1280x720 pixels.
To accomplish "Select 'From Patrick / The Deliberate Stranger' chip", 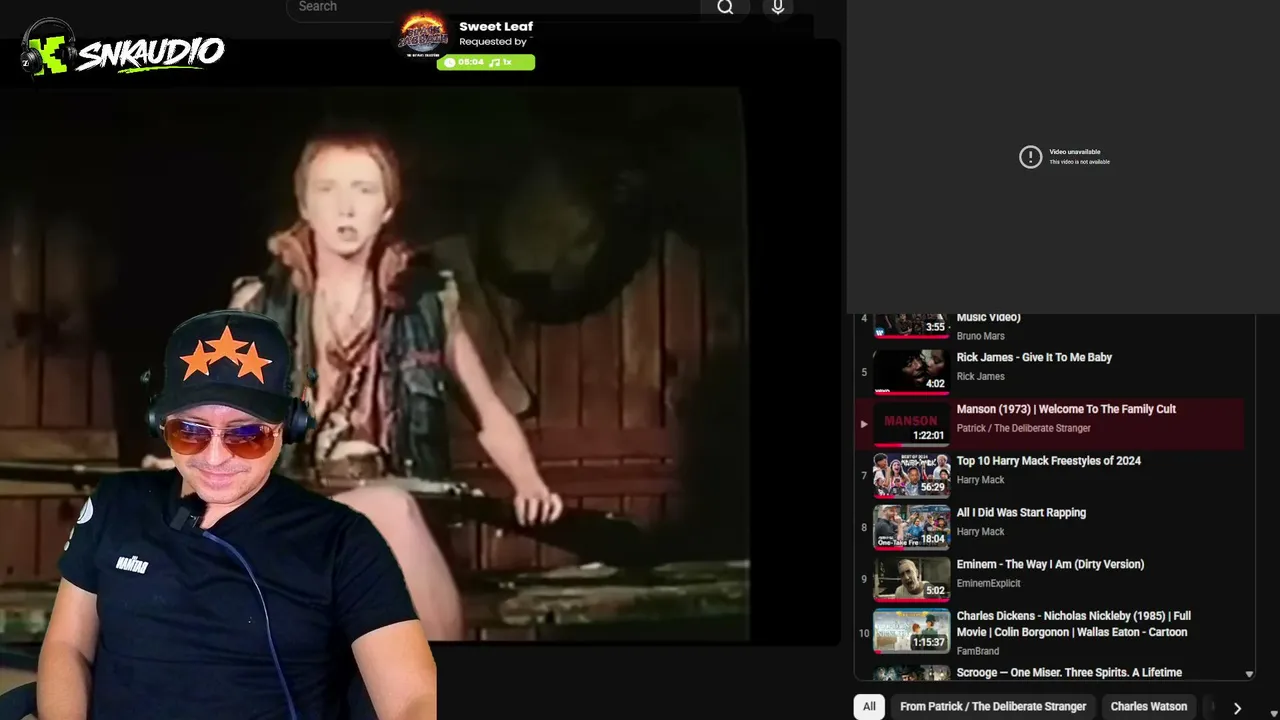I will pyautogui.click(x=993, y=706).
